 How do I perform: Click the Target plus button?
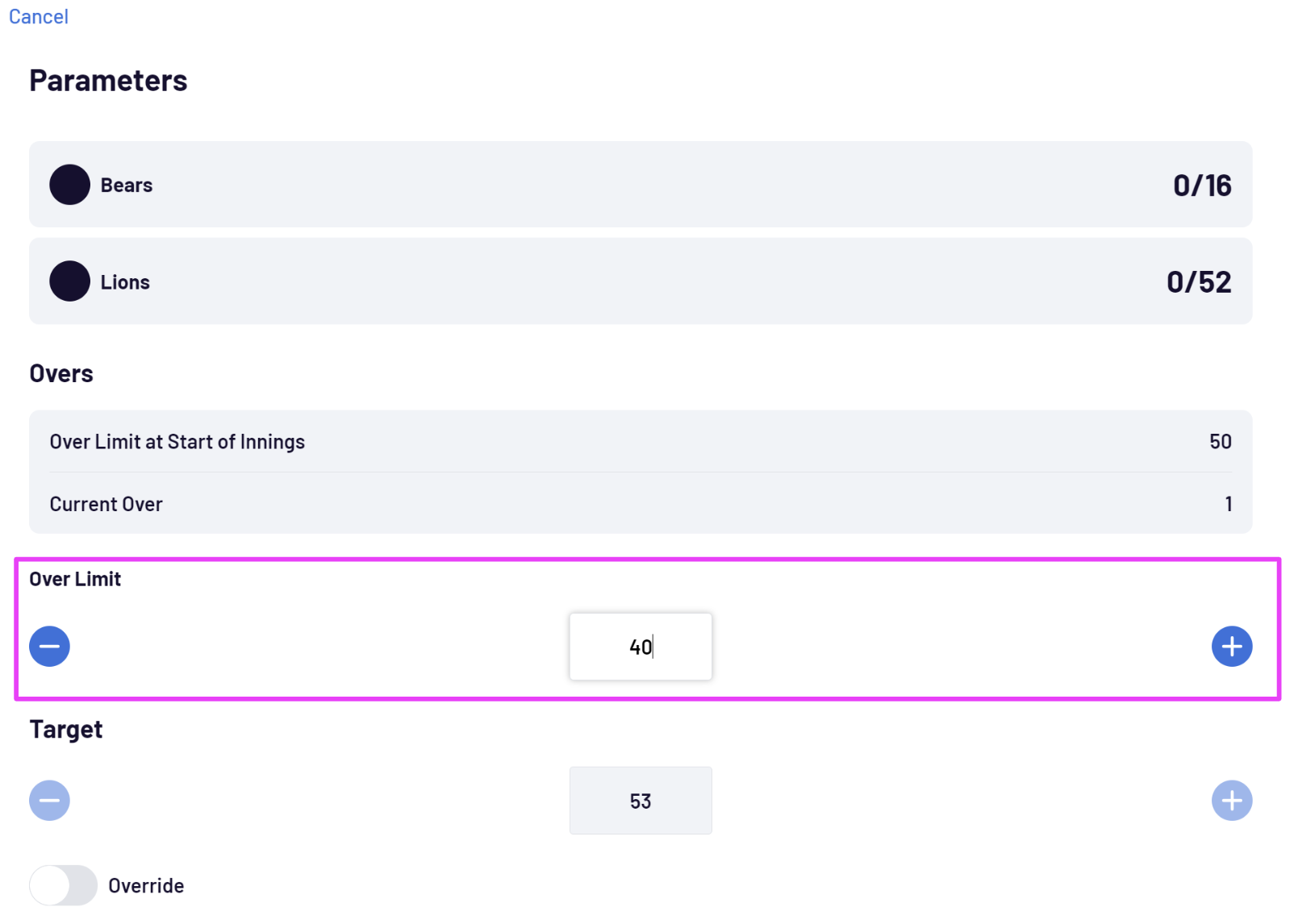[x=1231, y=801]
